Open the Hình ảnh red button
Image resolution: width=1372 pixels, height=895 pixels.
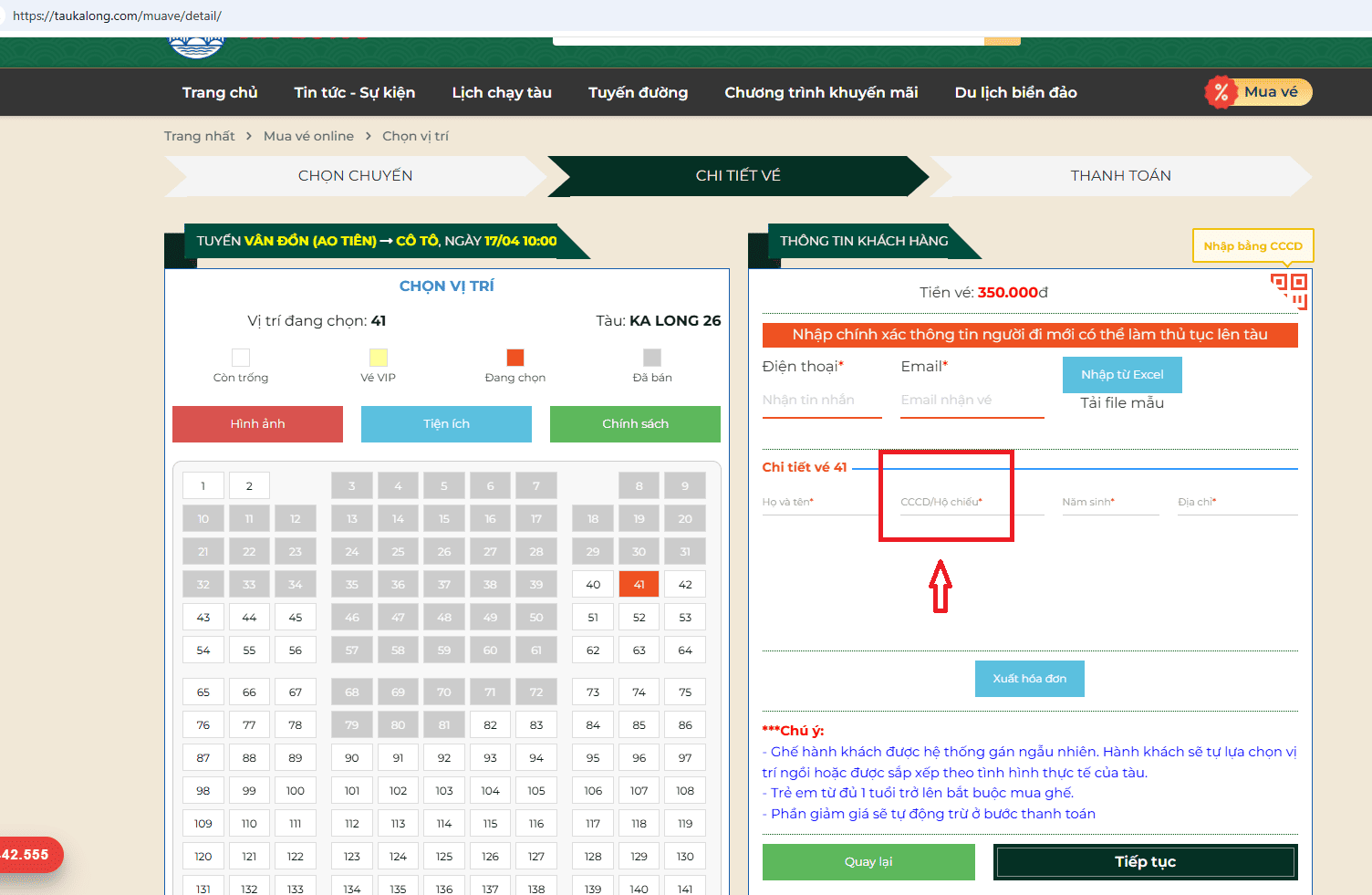point(257,424)
